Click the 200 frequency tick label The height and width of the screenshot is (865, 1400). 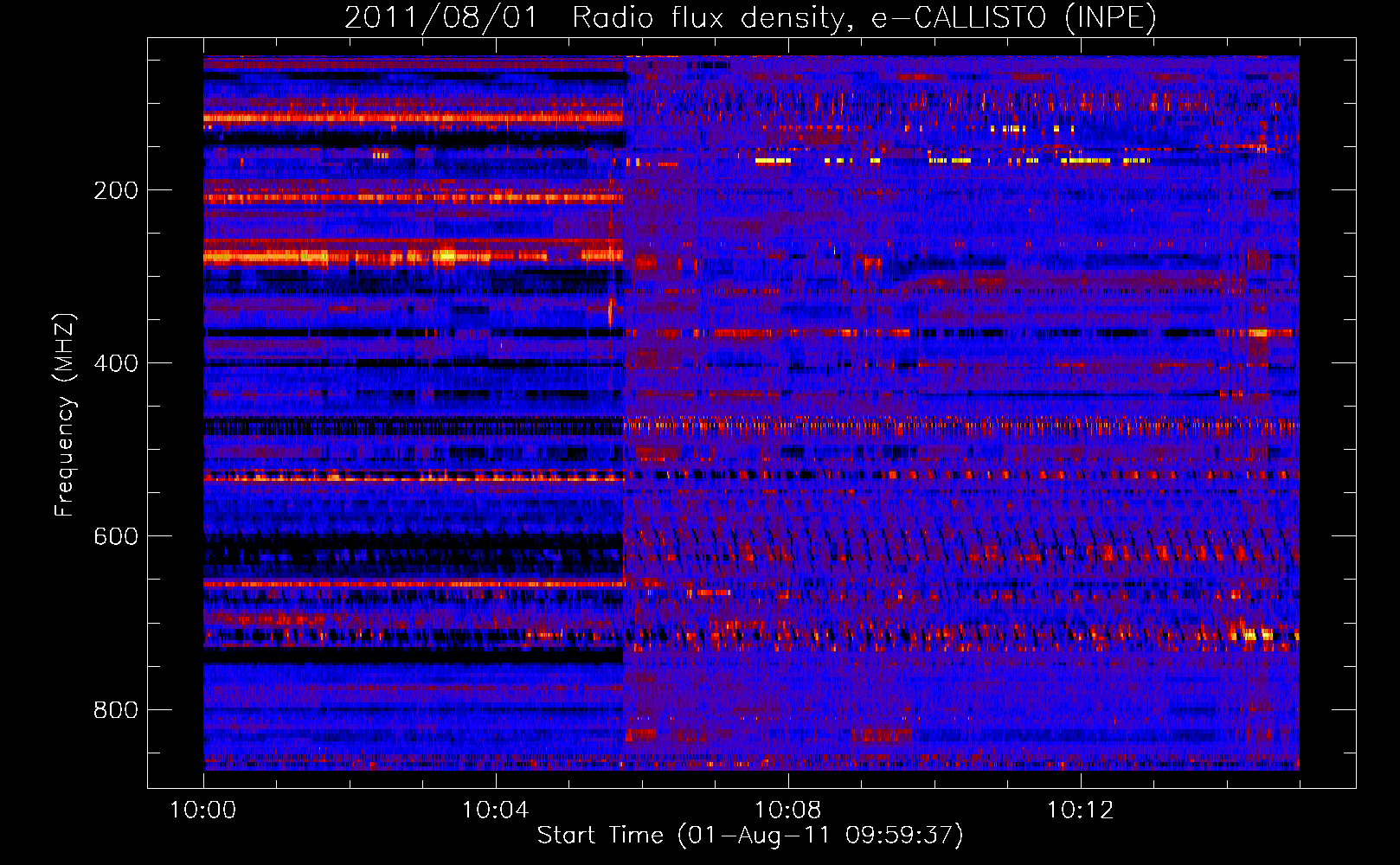point(116,190)
